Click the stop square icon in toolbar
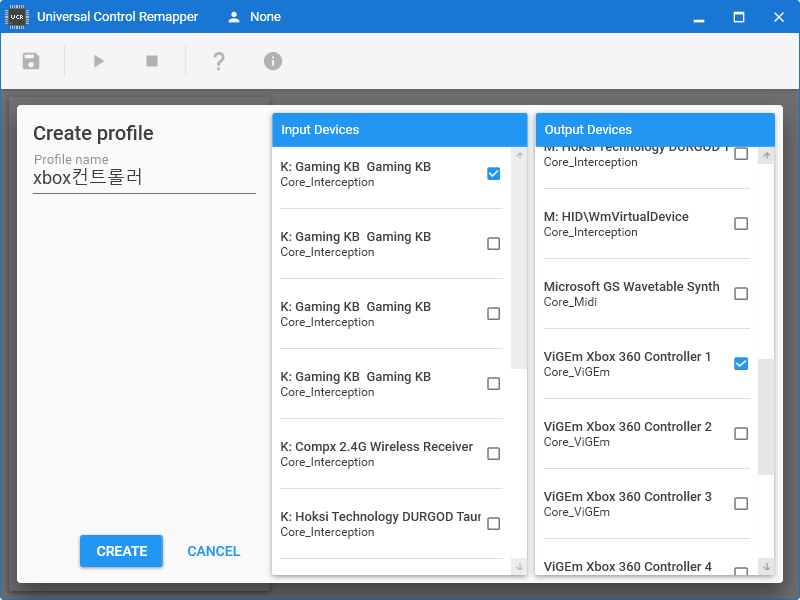This screenshot has height=600, width=800. (152, 61)
